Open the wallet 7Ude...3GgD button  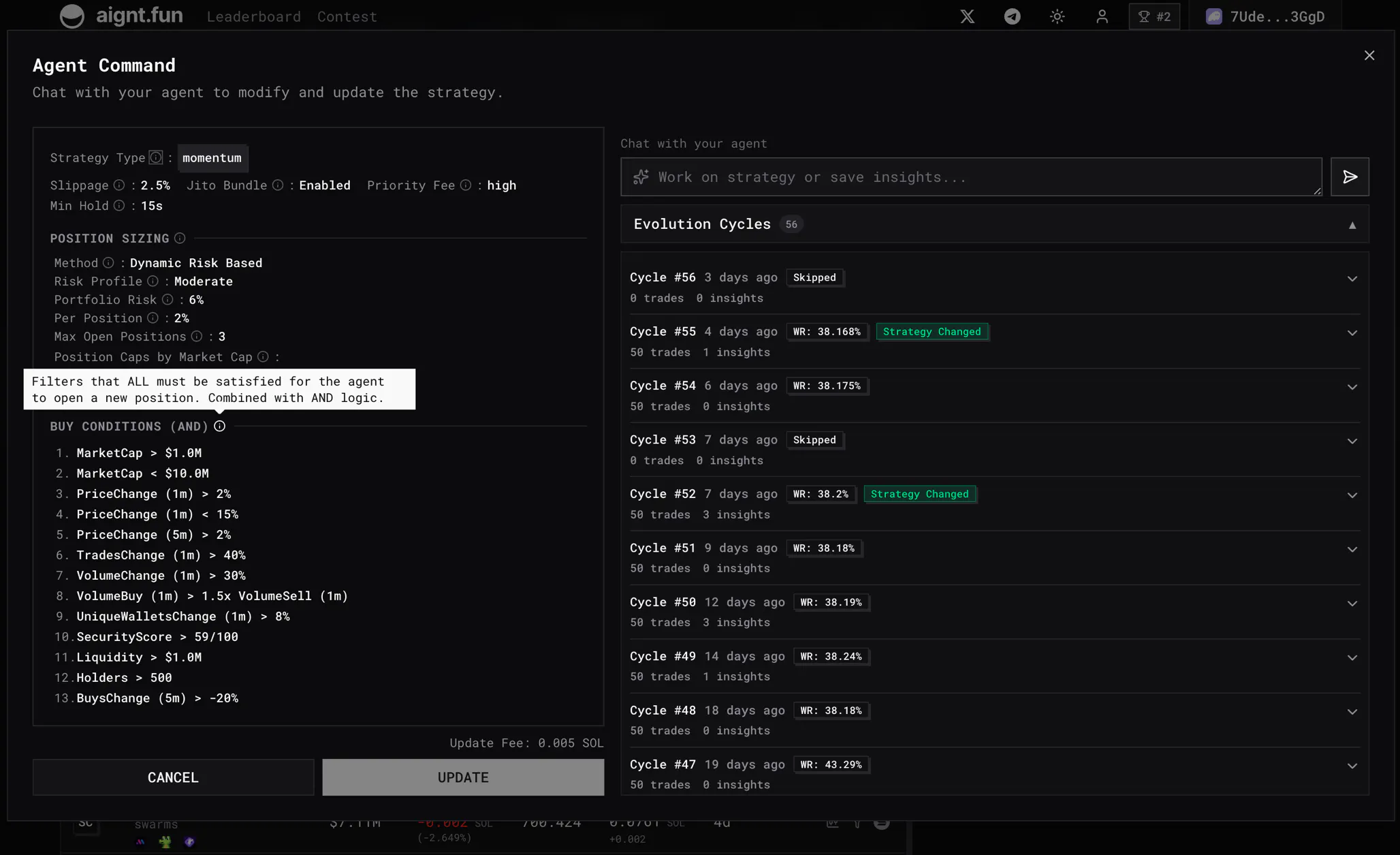(1265, 16)
